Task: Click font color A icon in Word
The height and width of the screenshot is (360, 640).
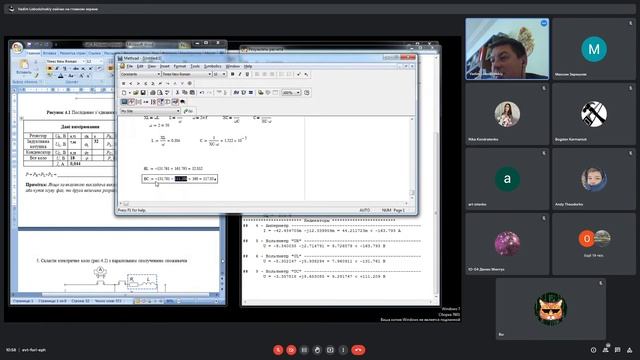Action: (x=60, y=76)
